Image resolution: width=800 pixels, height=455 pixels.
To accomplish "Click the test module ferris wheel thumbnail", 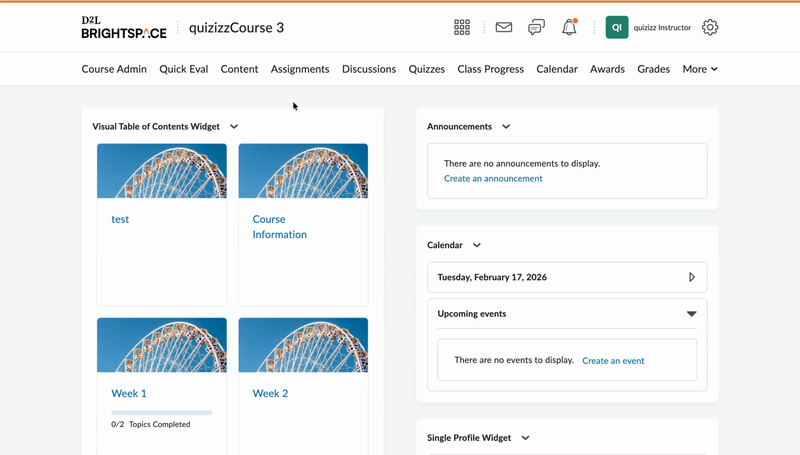I will click(162, 171).
